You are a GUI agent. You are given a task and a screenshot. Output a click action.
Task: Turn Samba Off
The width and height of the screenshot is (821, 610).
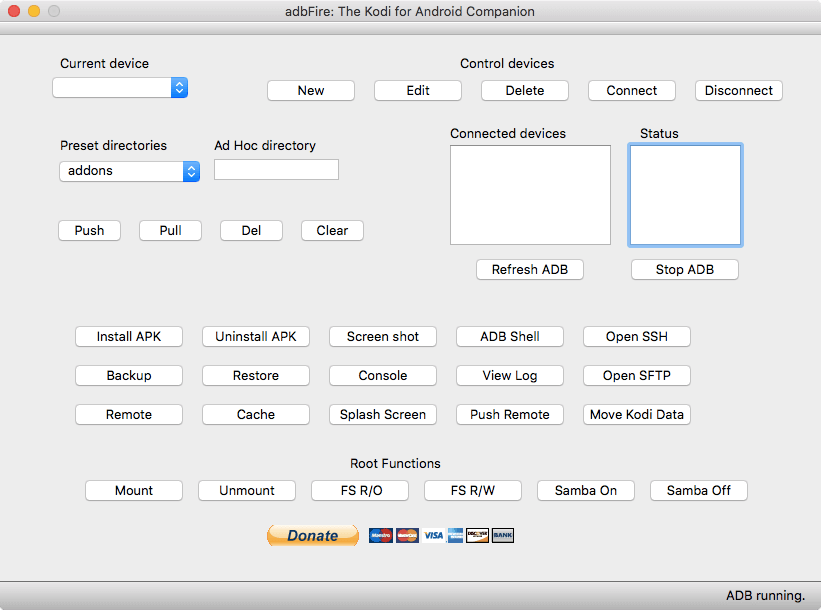[x=699, y=491]
